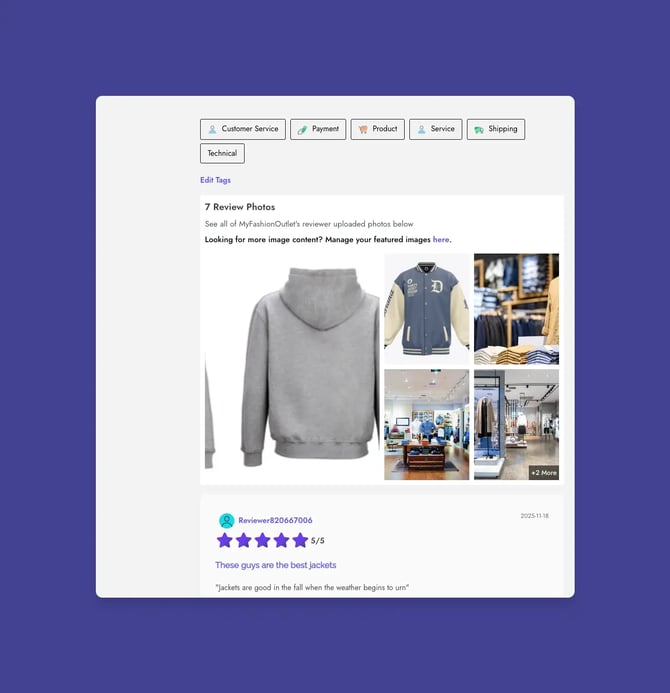Click the Payment tag card icon
Image resolution: width=670 pixels, height=693 pixels.
pyautogui.click(x=302, y=129)
